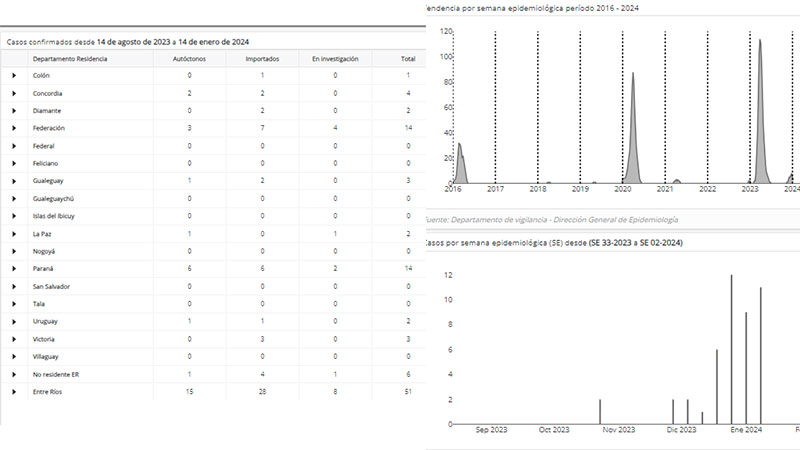This screenshot has width=800, height=450.
Task: Expand the Colón row arrow
Action: (14, 76)
